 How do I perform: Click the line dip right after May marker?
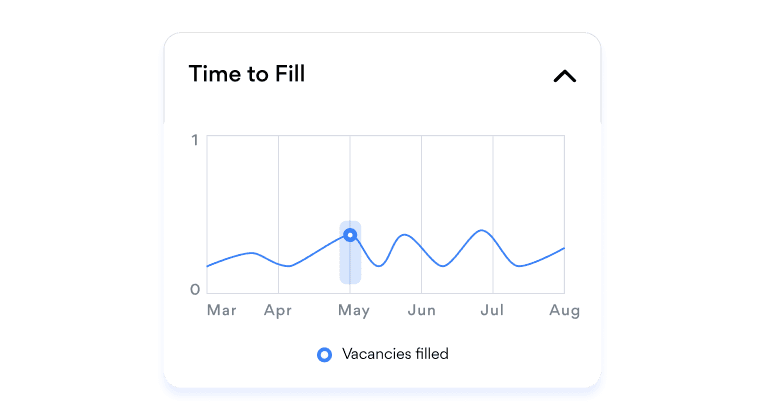tap(378, 266)
